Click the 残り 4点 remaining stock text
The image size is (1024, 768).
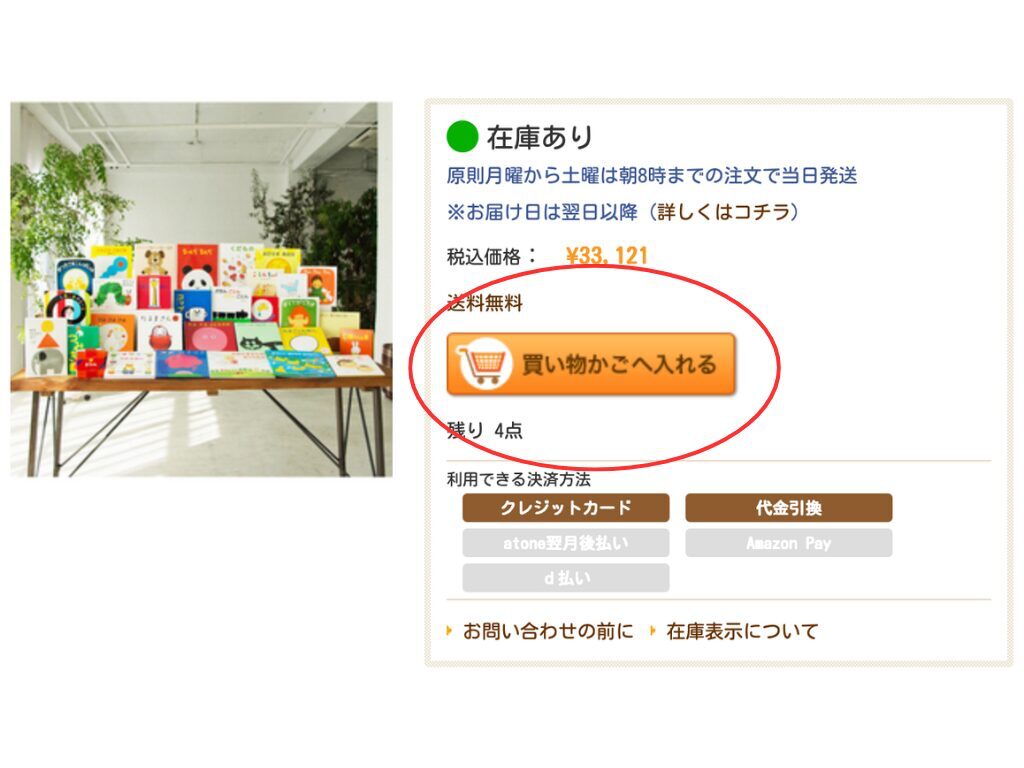coord(485,430)
